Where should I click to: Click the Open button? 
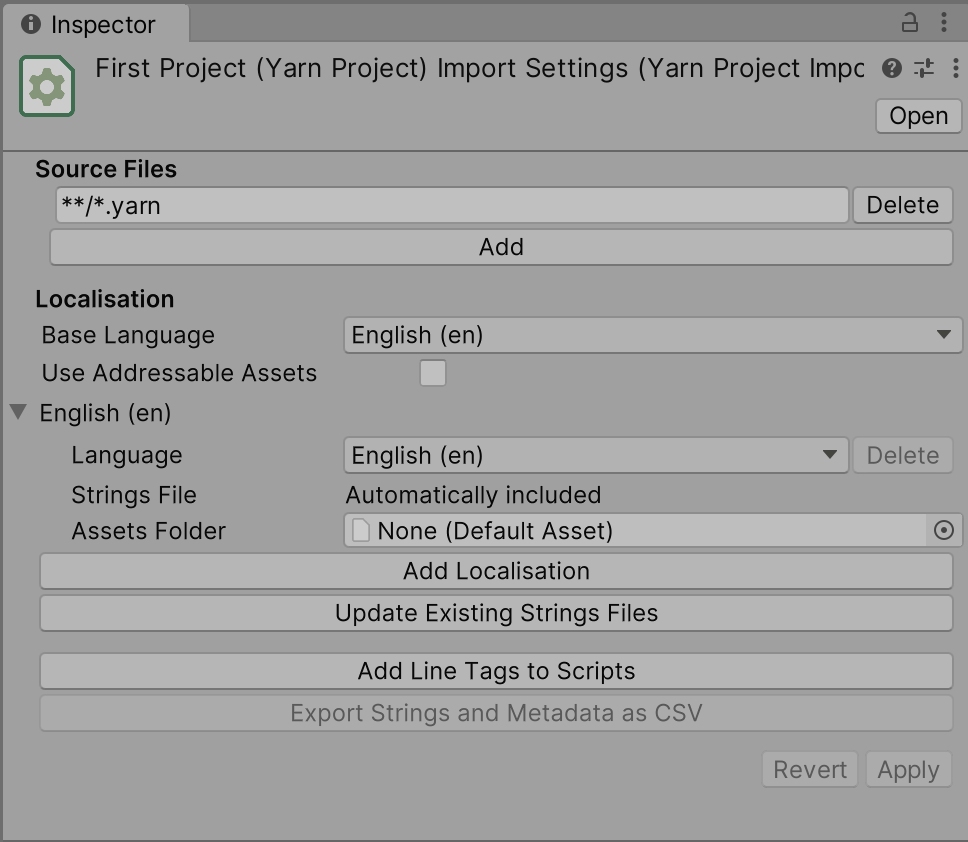click(918, 116)
